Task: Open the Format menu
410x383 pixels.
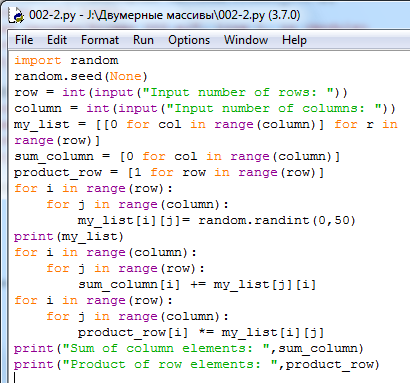Action: click(x=100, y=40)
